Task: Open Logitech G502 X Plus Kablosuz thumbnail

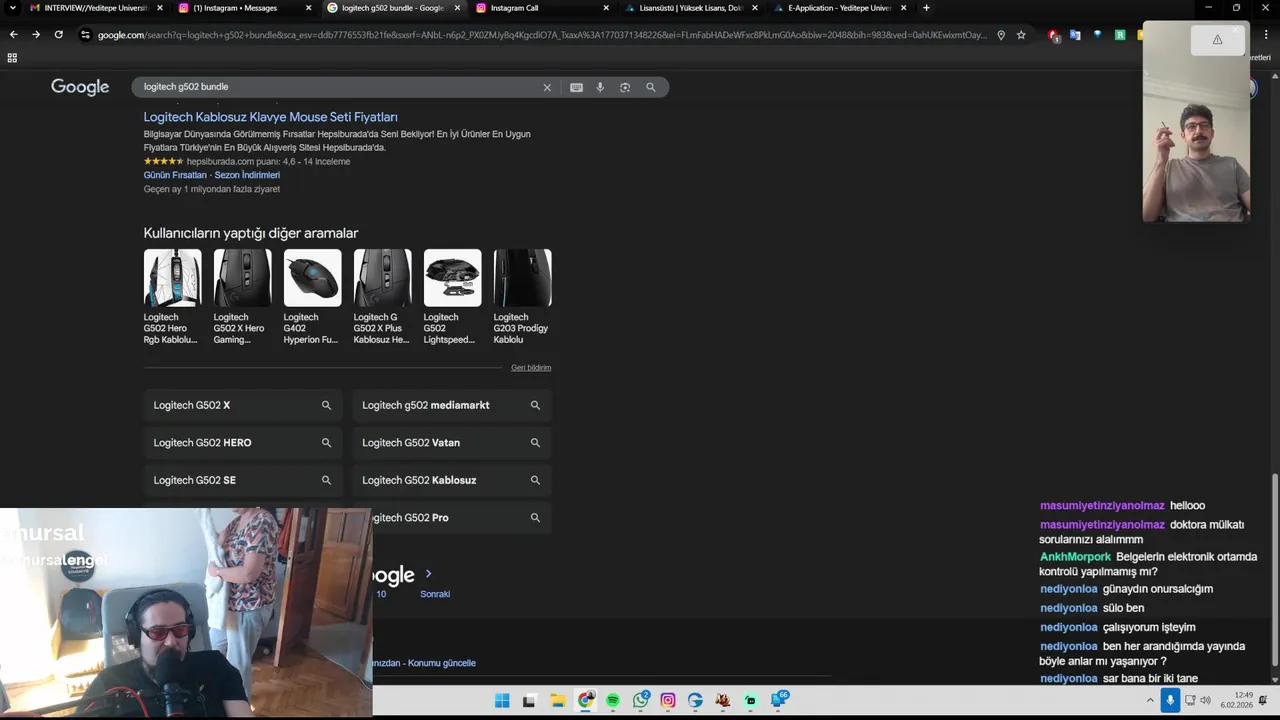Action: [382, 278]
